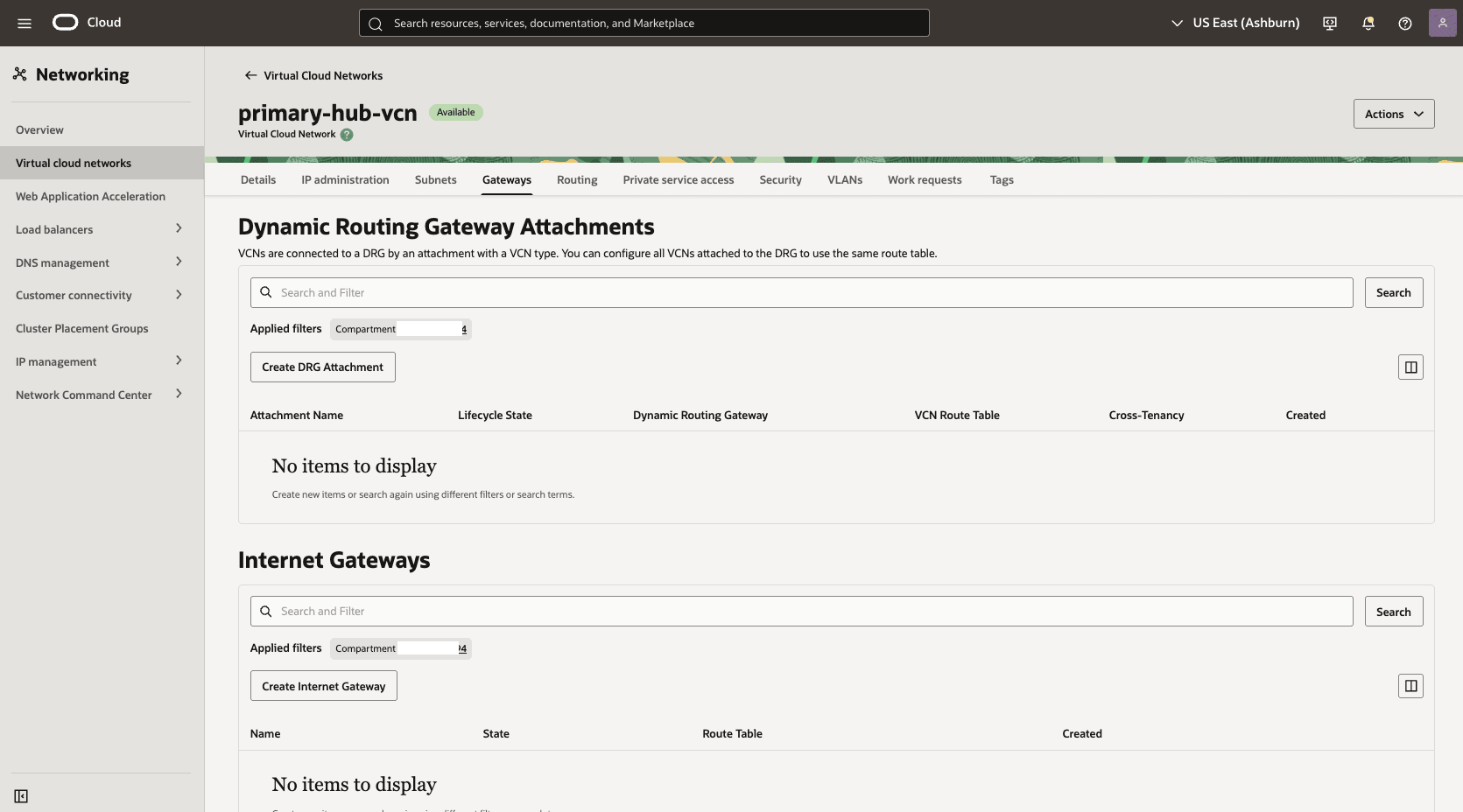Click Create Internet Gateway
Screen dimensions: 1463x812
[x=323, y=686]
